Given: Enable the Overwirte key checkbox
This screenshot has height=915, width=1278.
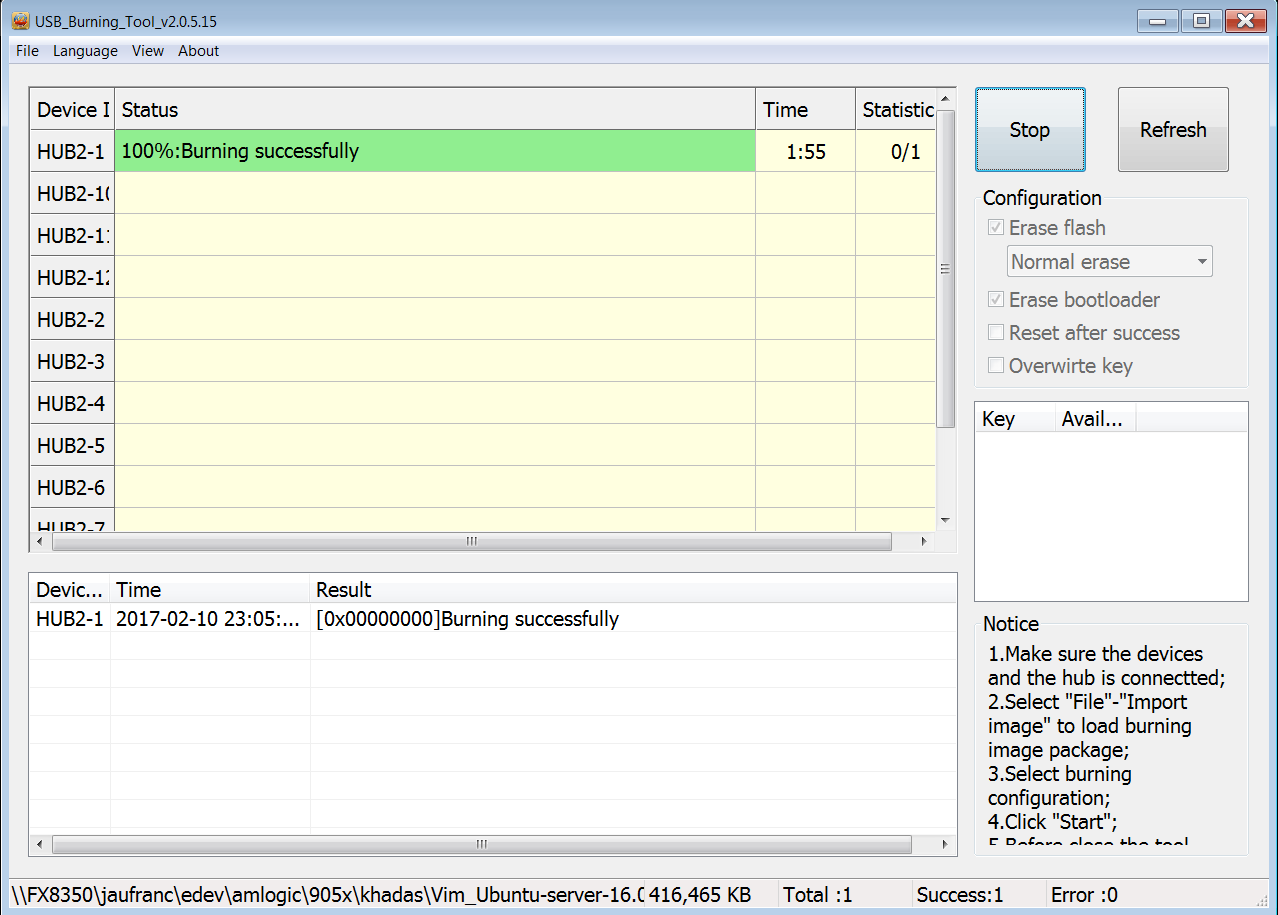Looking at the screenshot, I should (x=996, y=365).
